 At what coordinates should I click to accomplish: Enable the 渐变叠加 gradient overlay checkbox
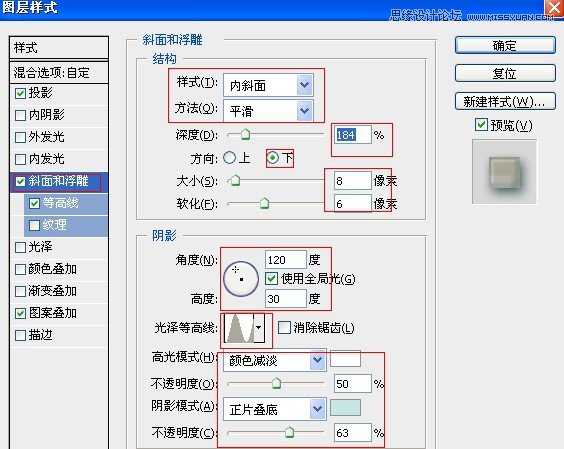tap(20, 291)
